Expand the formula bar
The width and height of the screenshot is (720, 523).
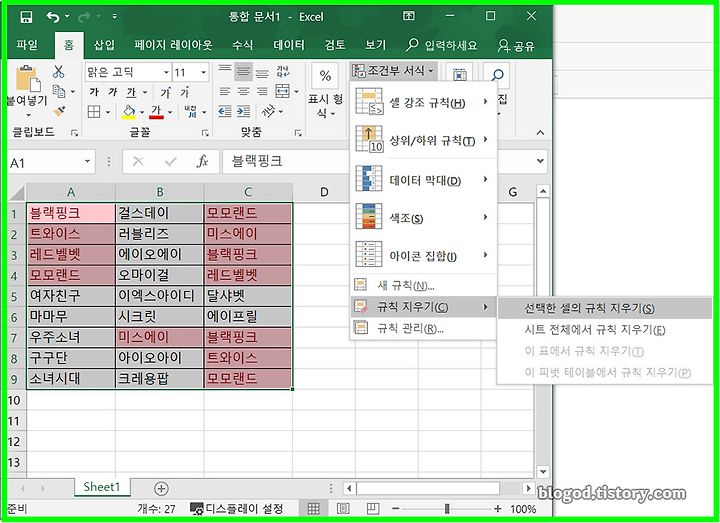[x=540, y=162]
